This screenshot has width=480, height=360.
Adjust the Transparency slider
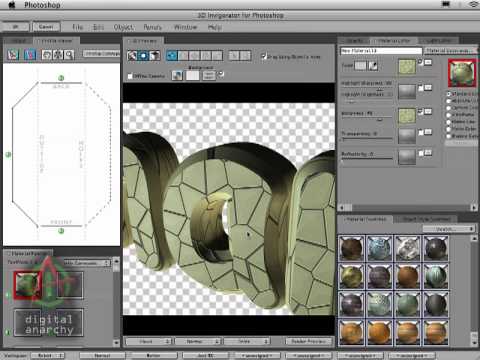[367, 139]
